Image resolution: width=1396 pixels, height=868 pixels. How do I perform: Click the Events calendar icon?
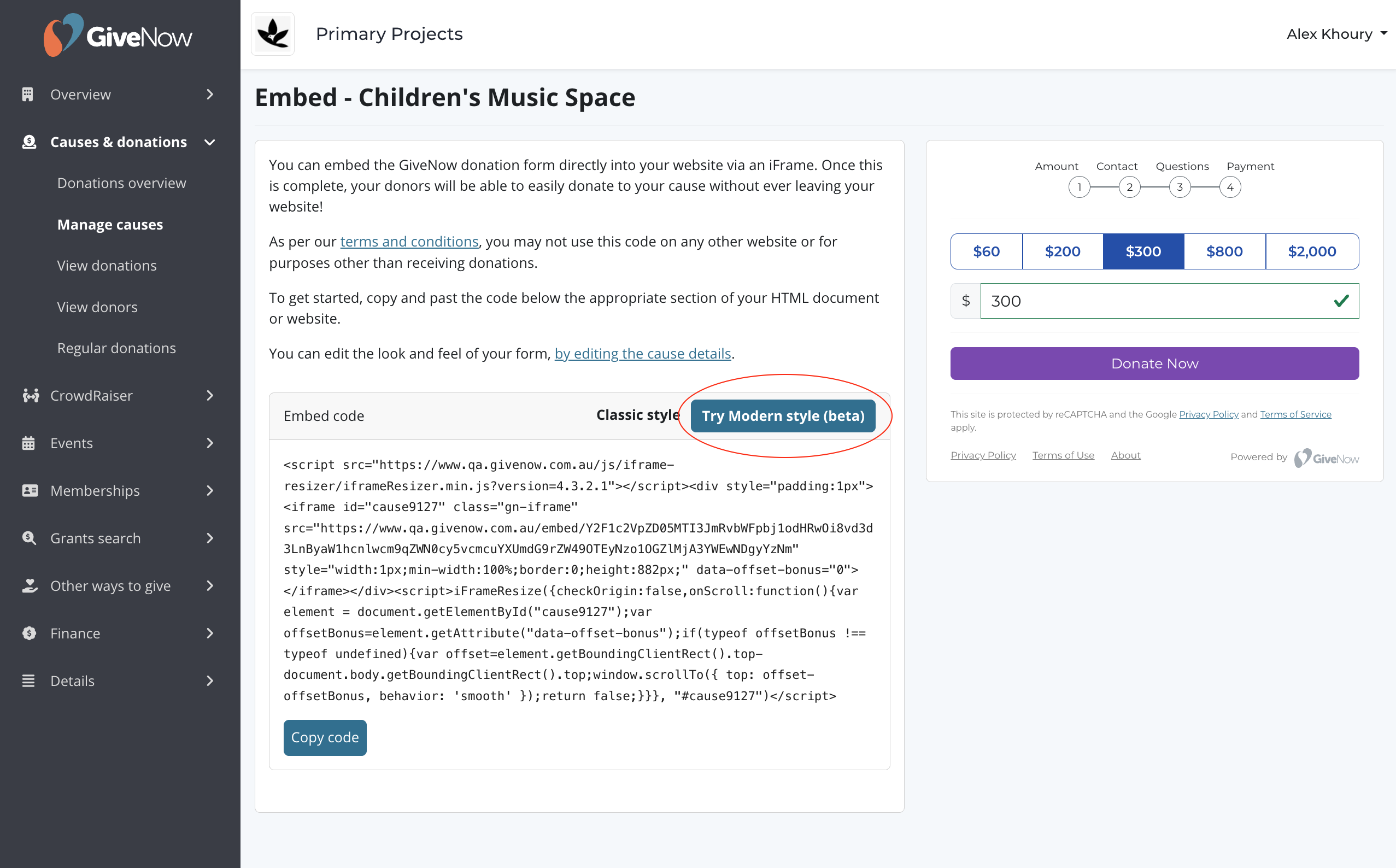[29, 443]
